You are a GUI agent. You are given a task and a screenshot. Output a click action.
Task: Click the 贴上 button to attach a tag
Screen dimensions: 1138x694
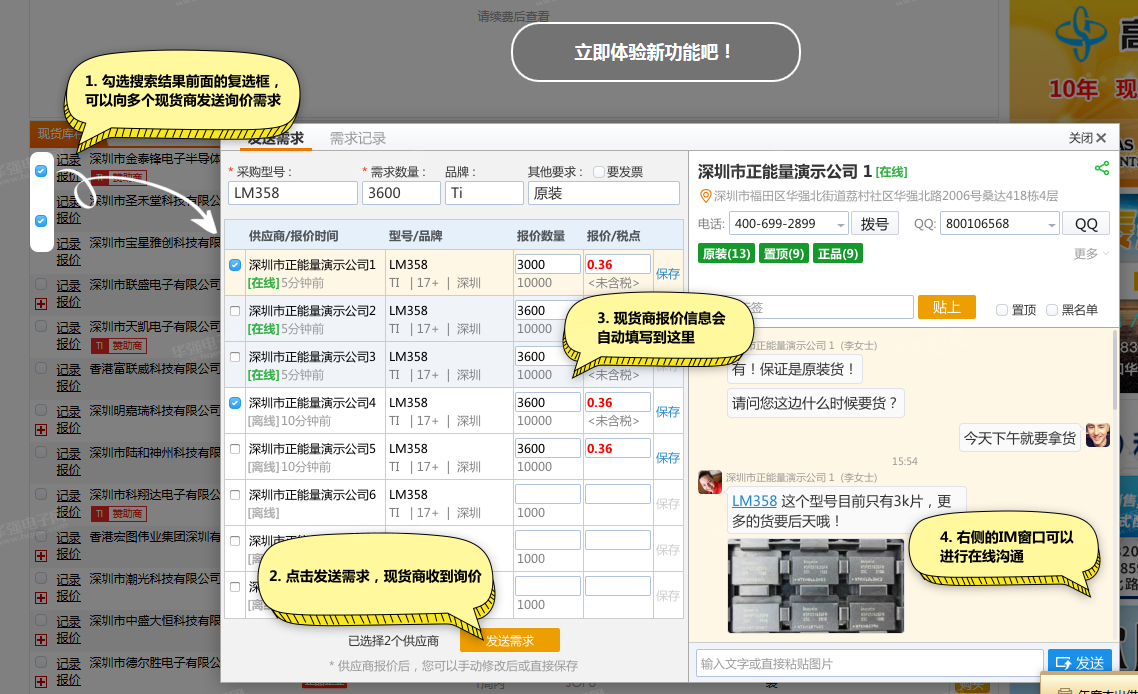pos(945,307)
